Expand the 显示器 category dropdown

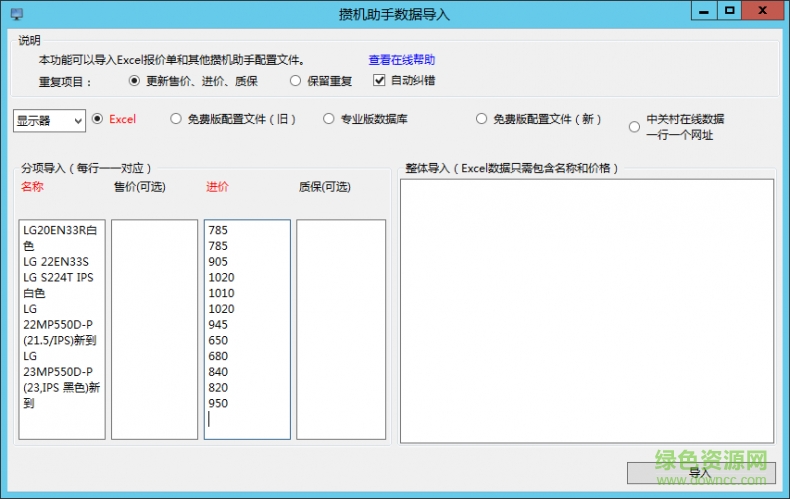click(49, 120)
